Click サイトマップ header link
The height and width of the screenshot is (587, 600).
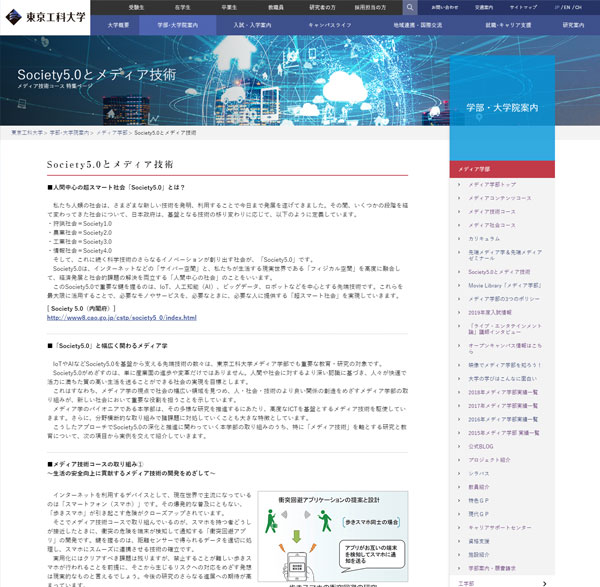[x=523, y=7]
